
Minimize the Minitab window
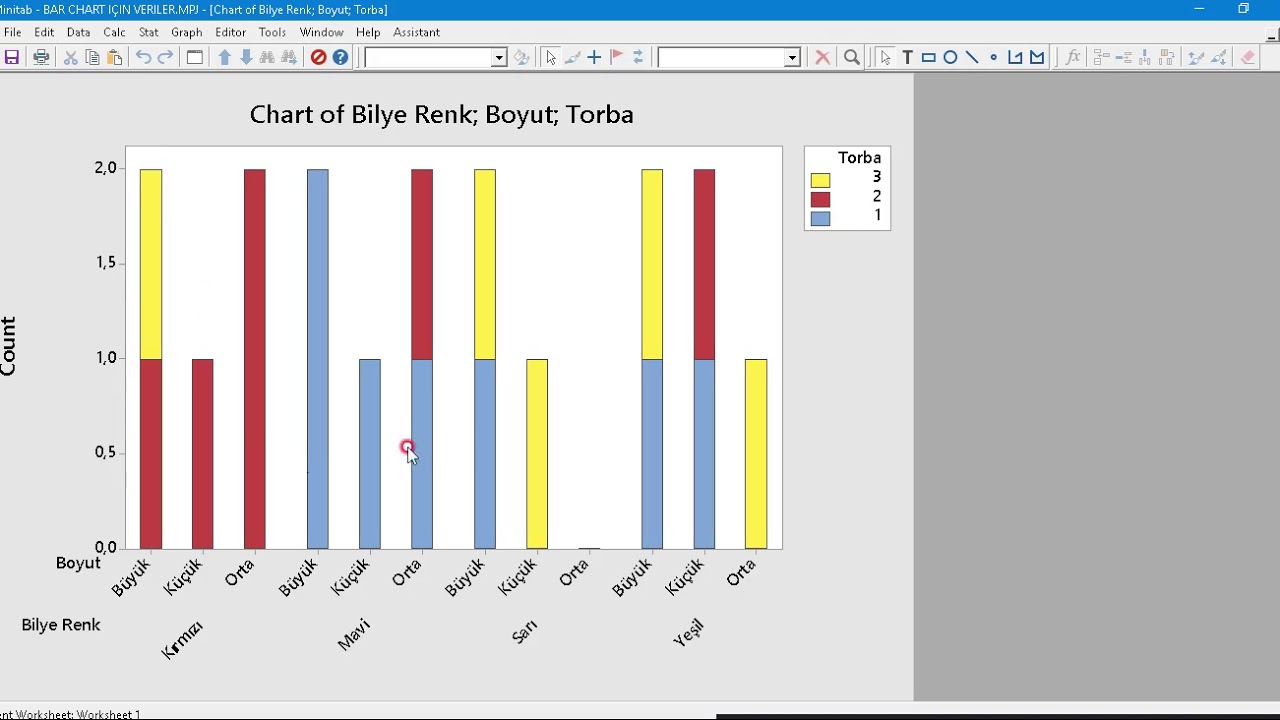point(1199,9)
